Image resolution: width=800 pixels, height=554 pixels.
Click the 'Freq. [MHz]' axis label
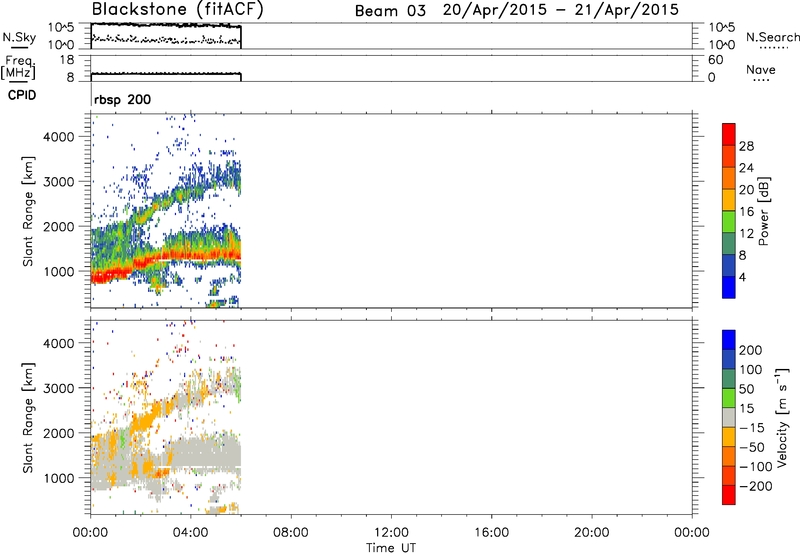click(x=18, y=67)
